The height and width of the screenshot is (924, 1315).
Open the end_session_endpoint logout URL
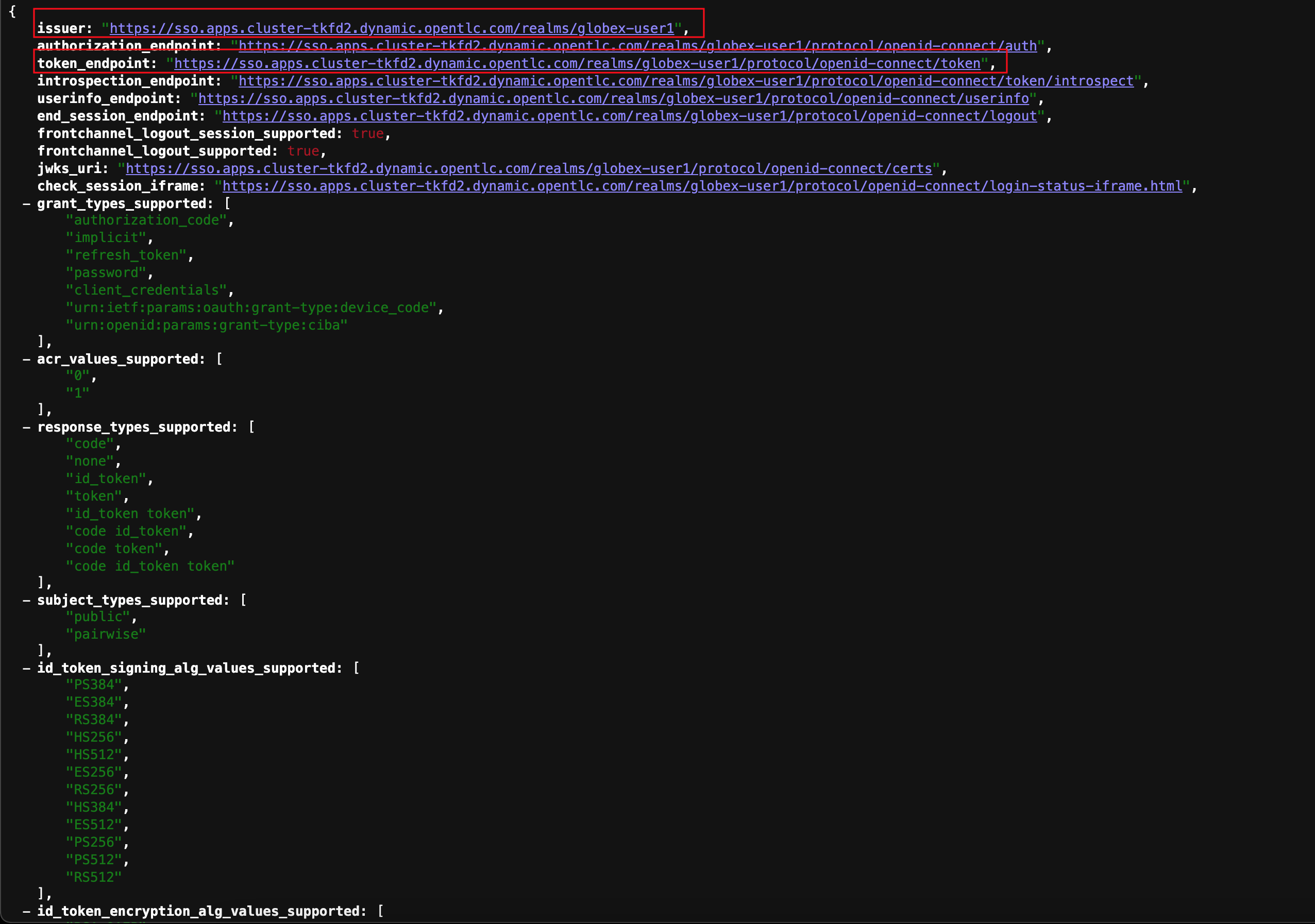point(630,116)
